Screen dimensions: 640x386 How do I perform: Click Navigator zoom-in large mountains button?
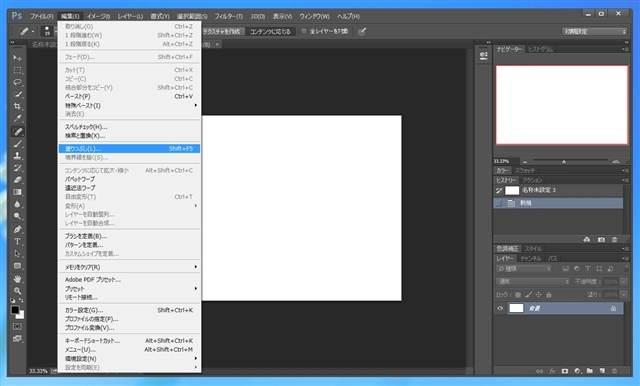[616, 162]
